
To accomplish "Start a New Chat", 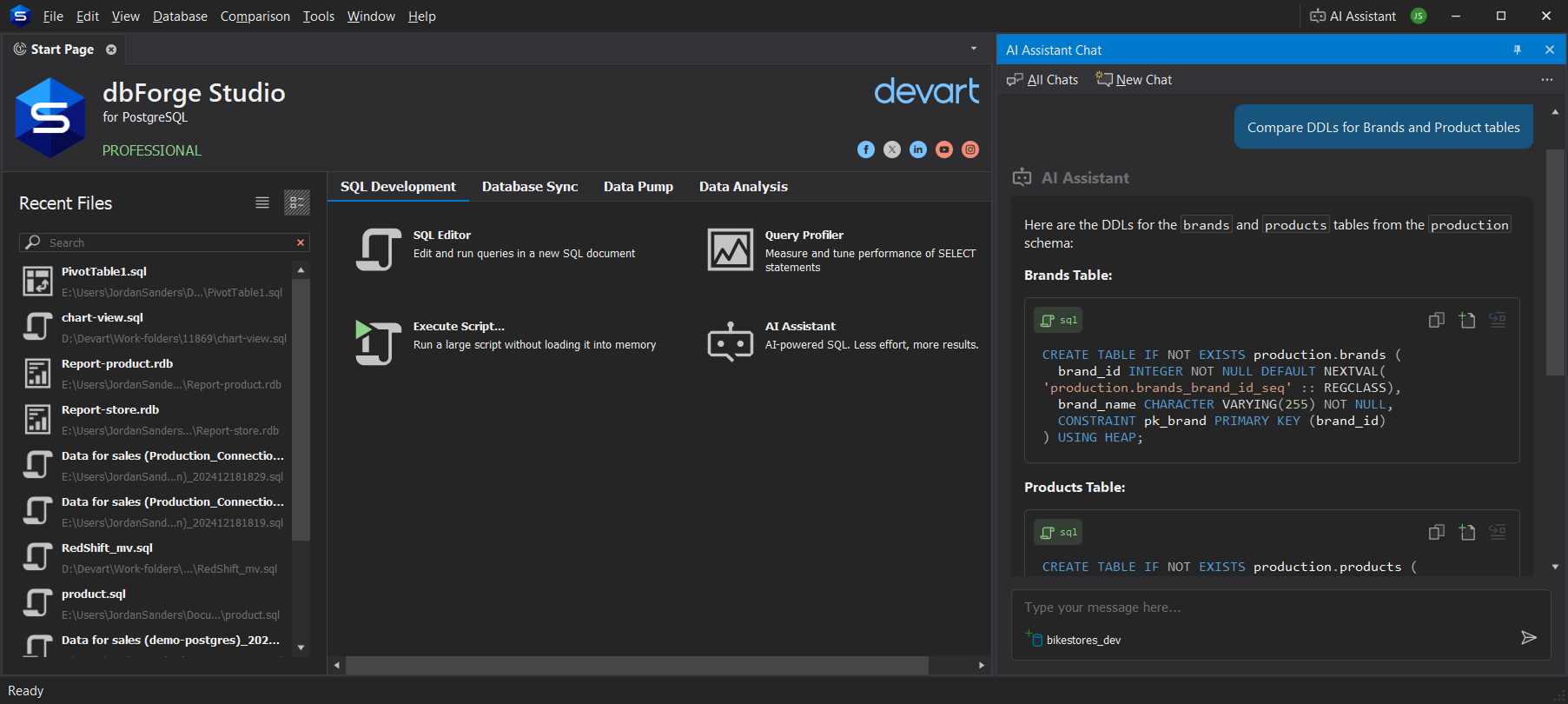I will [1134, 80].
